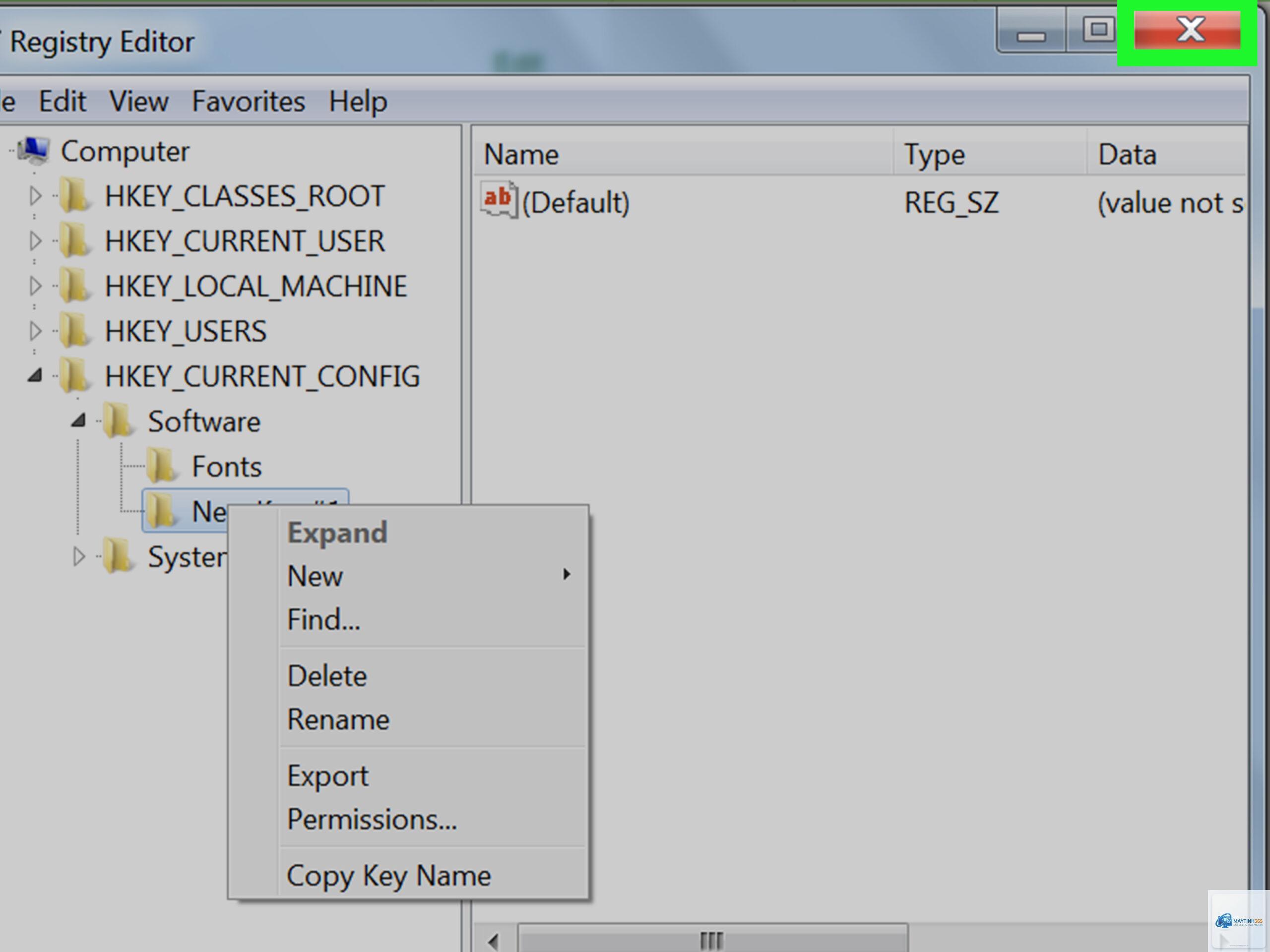Select the HKEY_CLASSES_ROOT label
Viewport: 1270px width, 952px height.
click(x=245, y=196)
